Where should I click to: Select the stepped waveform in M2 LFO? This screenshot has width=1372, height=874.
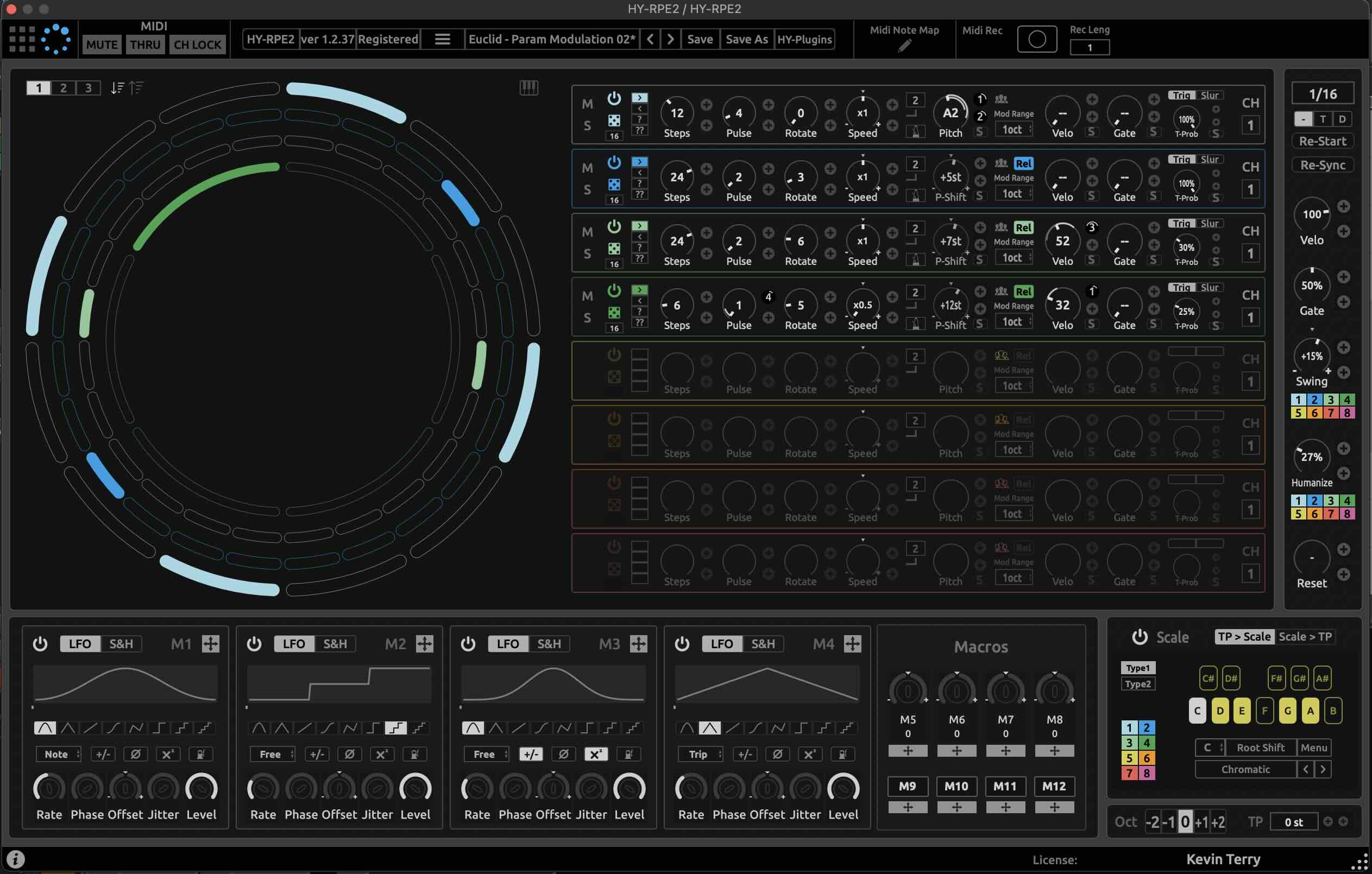click(396, 727)
